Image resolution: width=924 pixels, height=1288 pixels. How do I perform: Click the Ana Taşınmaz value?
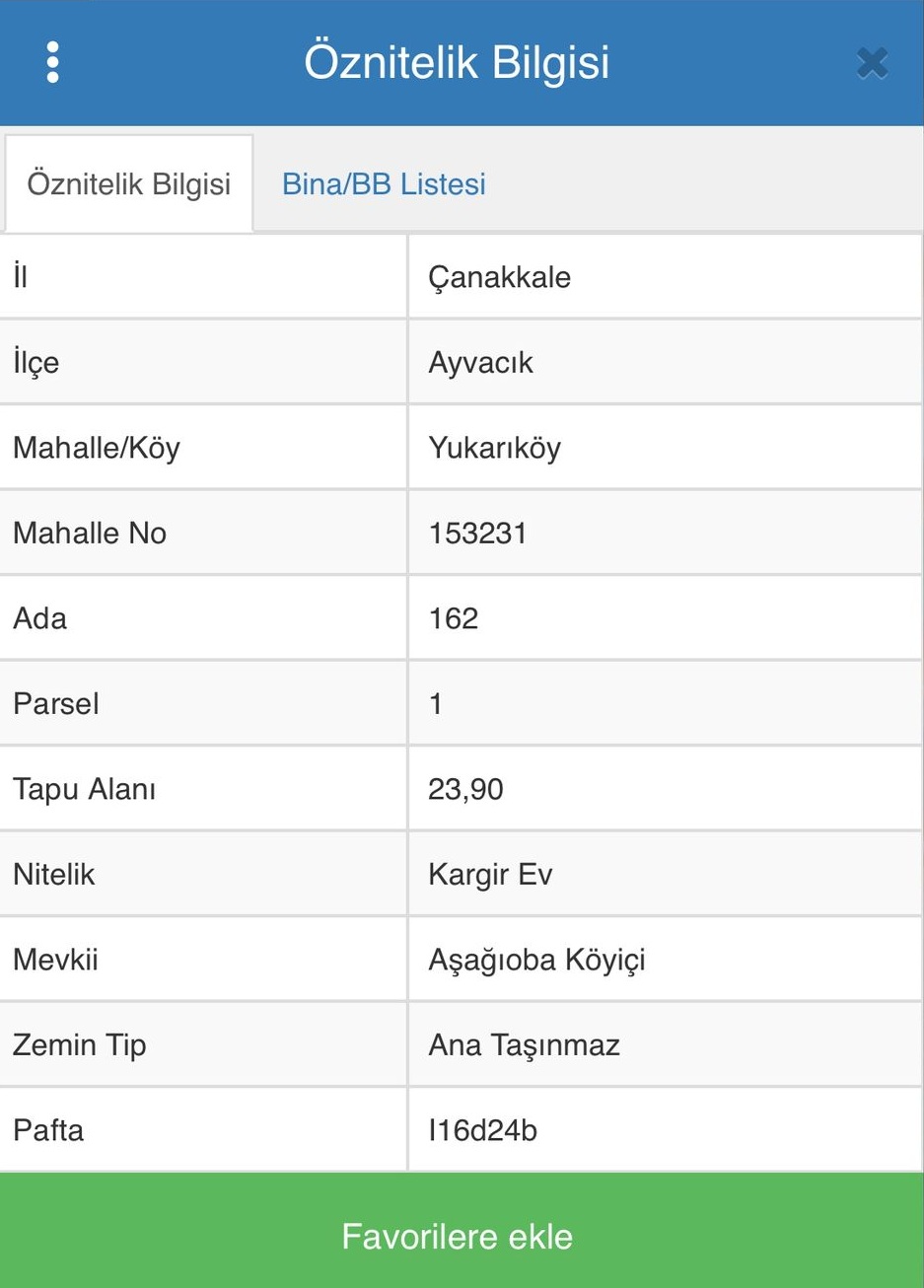click(524, 1045)
